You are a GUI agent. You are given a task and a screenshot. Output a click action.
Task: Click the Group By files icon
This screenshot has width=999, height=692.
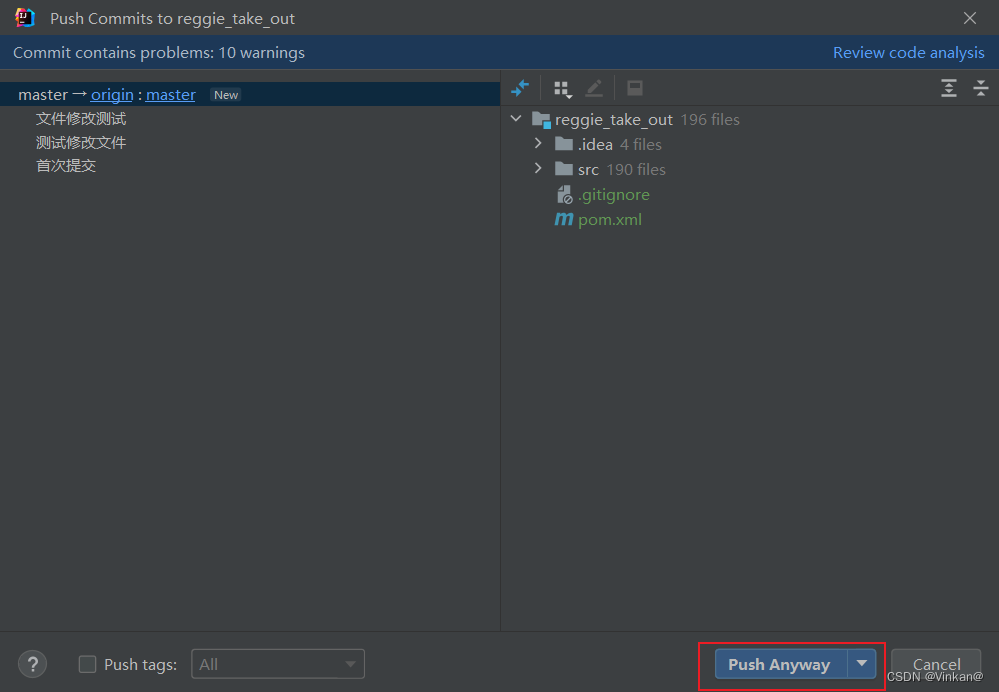pyautogui.click(x=562, y=88)
